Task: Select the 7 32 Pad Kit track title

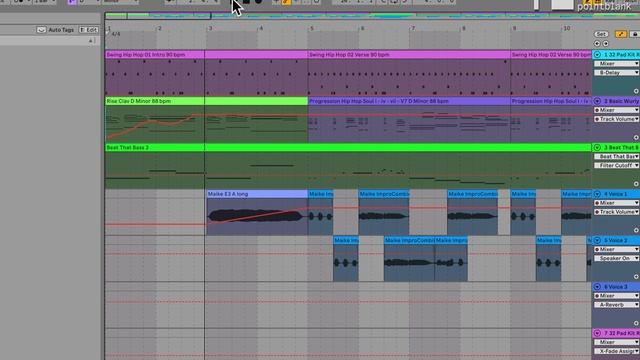Action: point(622,333)
